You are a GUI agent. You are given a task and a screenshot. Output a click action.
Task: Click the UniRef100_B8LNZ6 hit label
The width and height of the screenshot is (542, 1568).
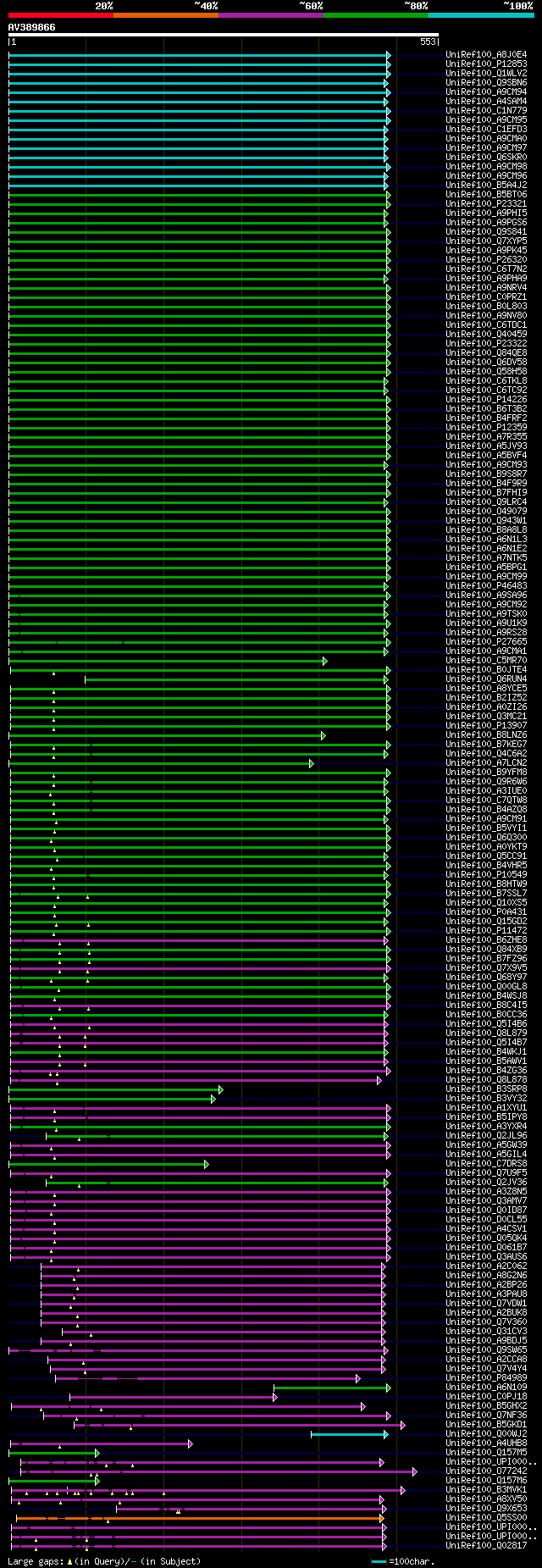click(486, 735)
